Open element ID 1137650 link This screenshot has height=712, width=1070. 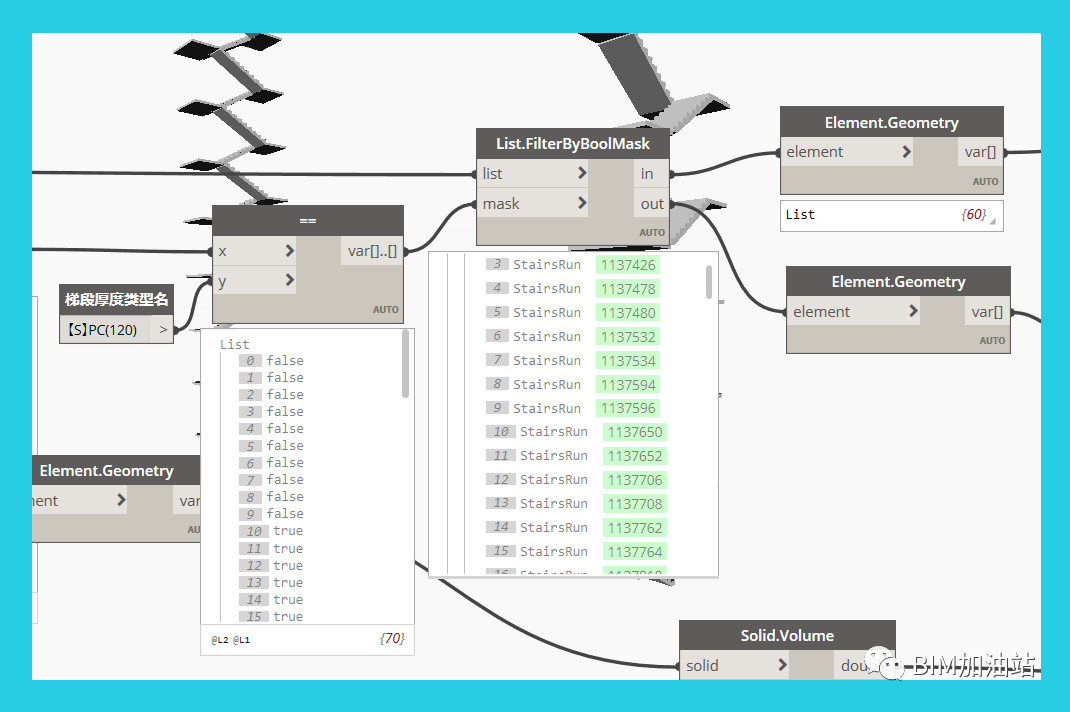tap(635, 432)
